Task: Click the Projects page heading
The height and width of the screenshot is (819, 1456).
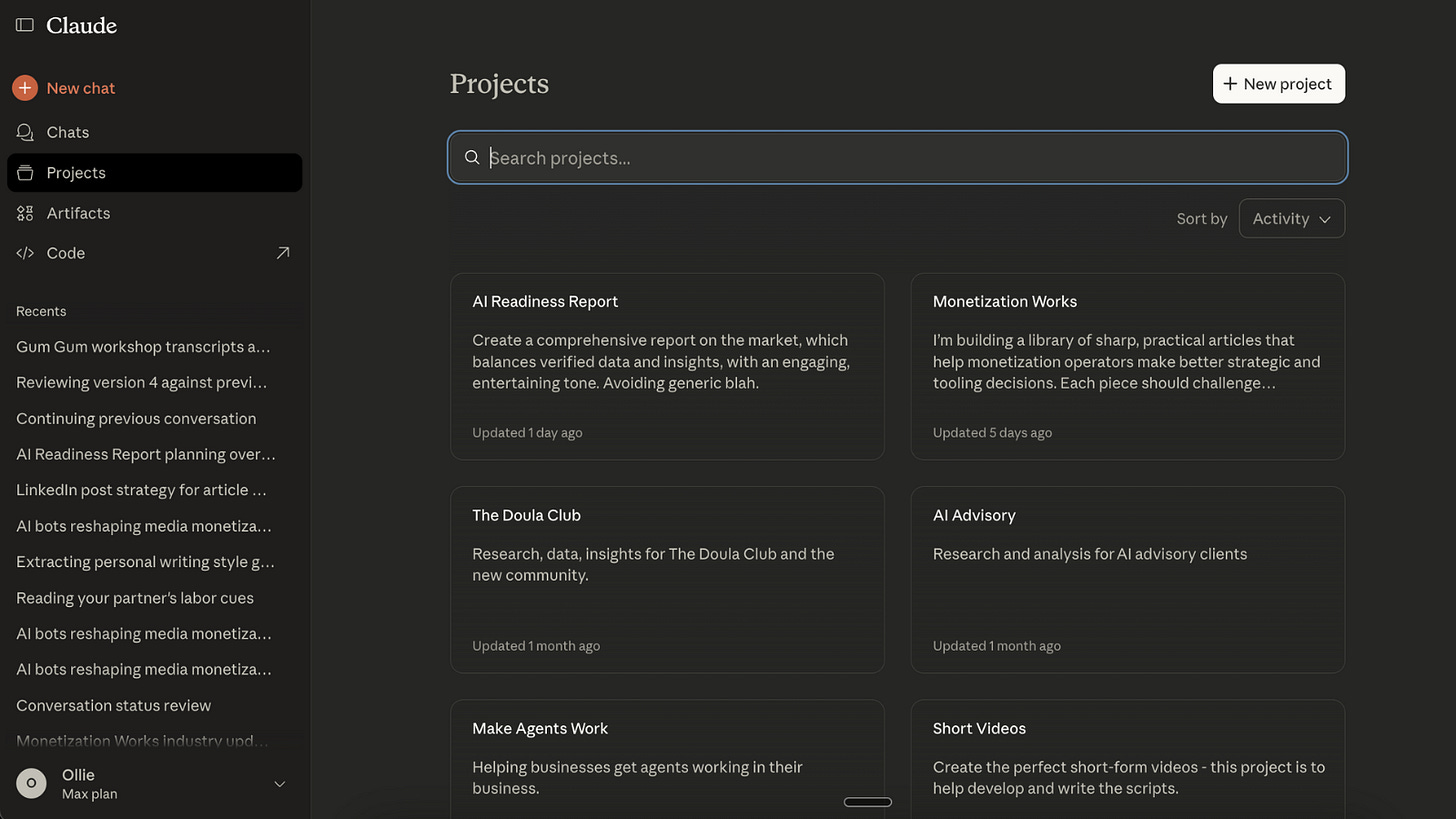Action: [499, 84]
